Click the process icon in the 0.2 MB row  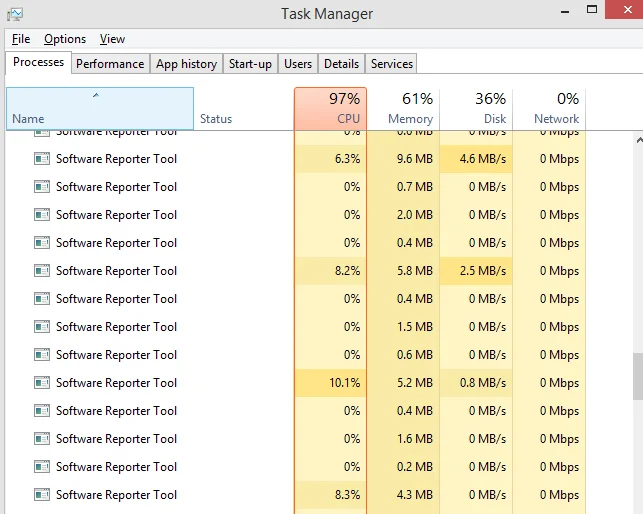pyautogui.click(x=42, y=466)
